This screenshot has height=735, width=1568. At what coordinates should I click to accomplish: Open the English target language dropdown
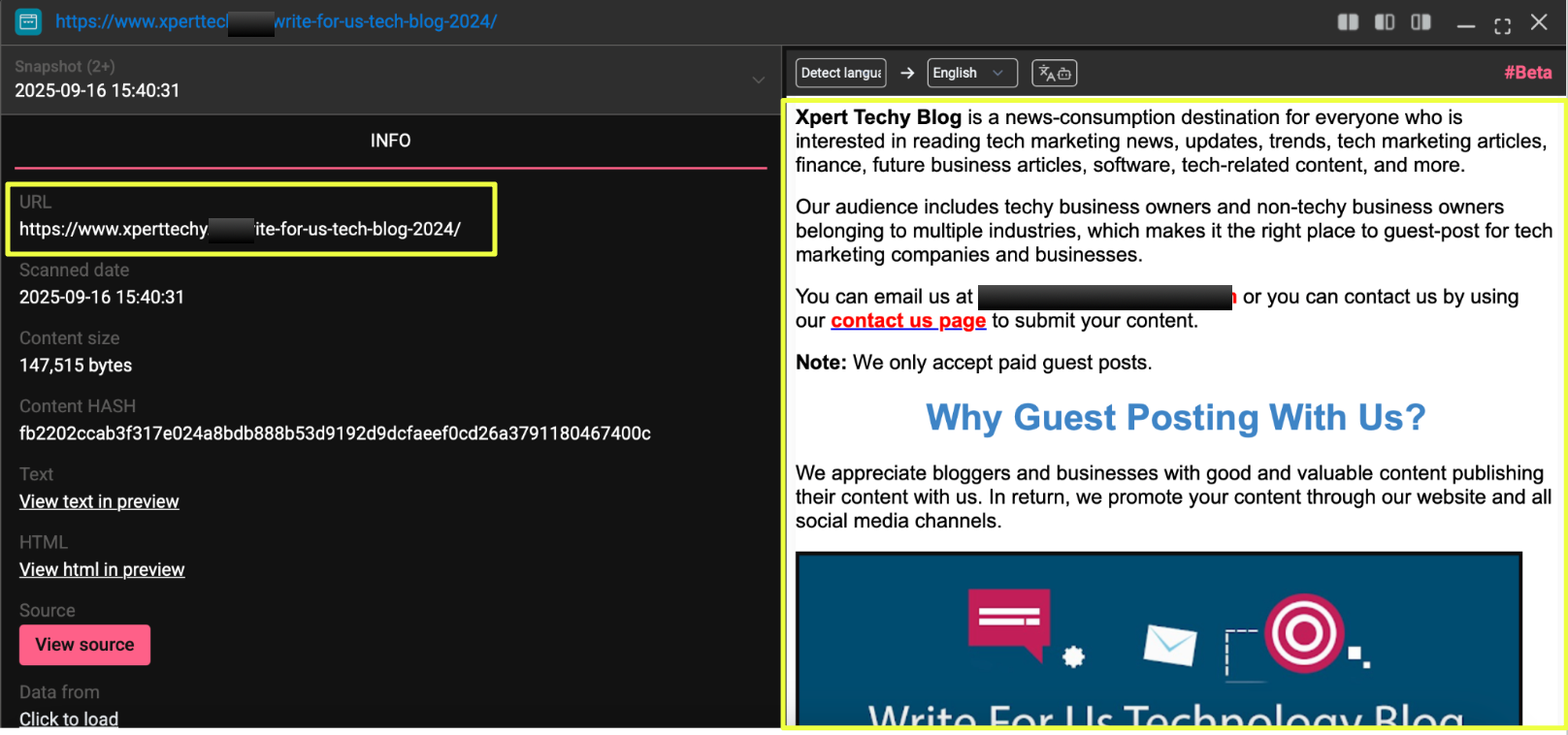coord(971,73)
